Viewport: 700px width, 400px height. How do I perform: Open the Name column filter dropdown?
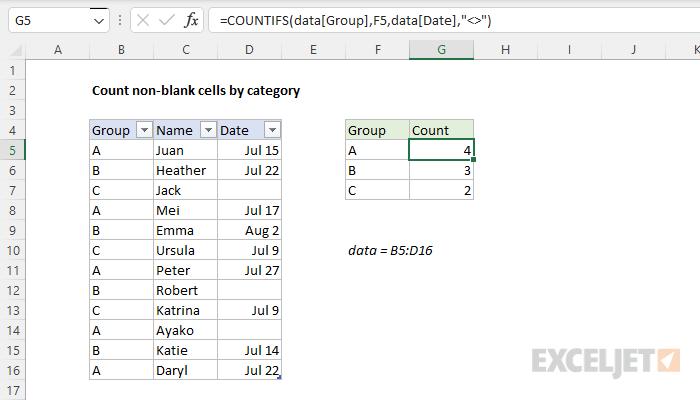click(x=208, y=130)
